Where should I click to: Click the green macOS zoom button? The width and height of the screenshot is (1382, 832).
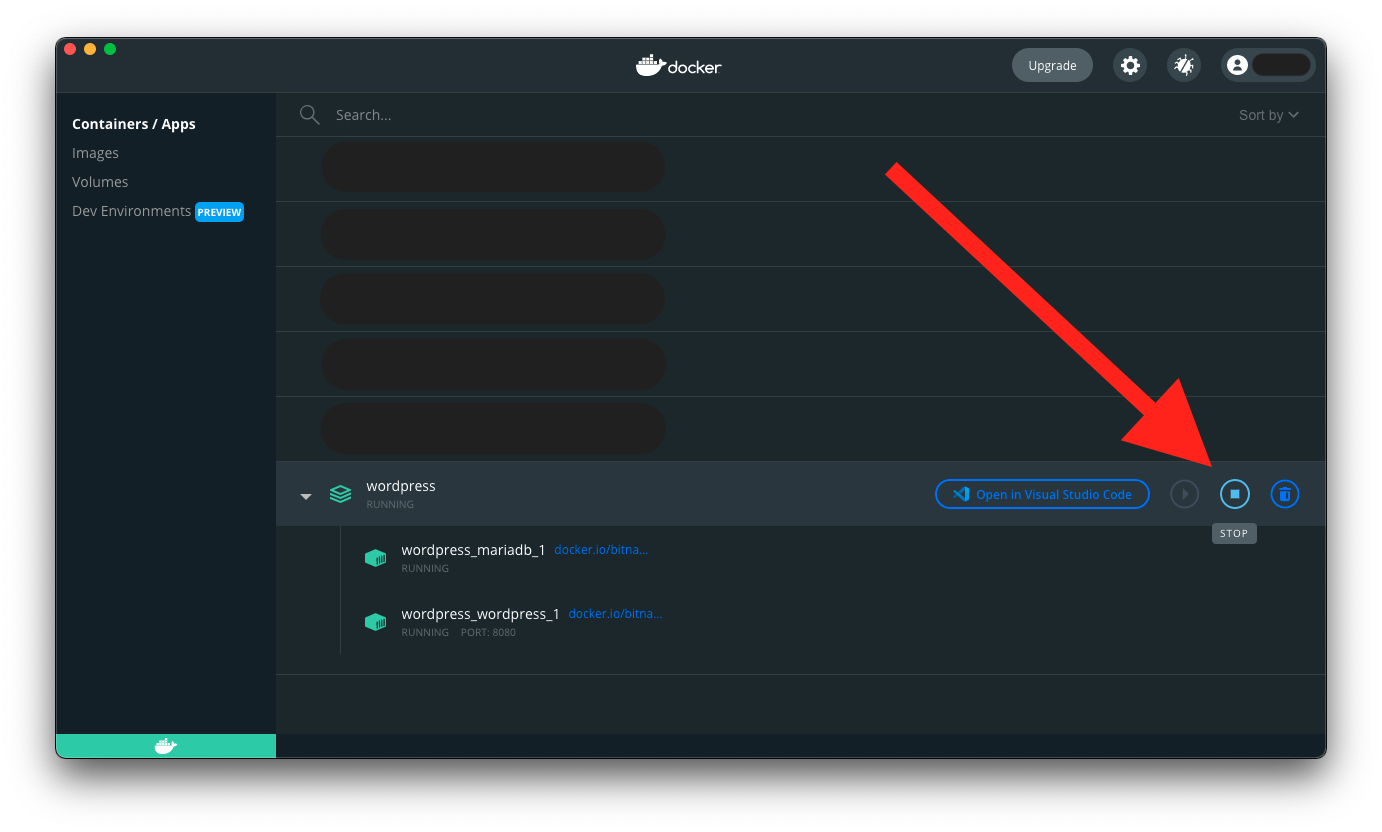point(110,49)
